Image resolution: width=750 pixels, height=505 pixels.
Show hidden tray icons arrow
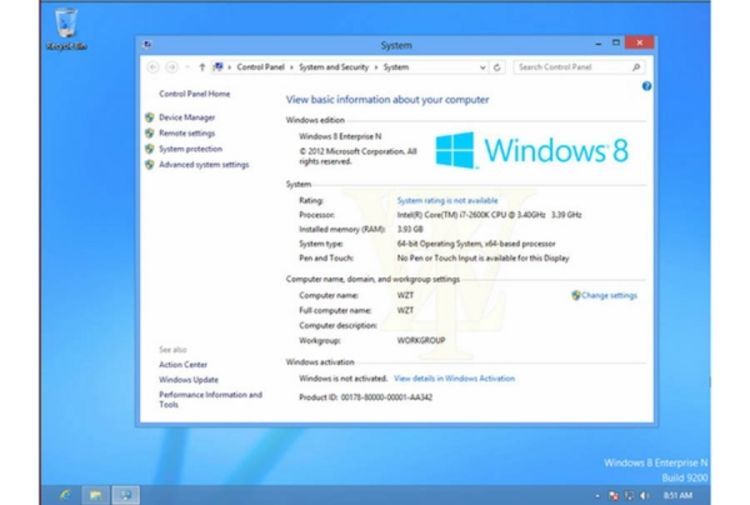(x=597, y=496)
